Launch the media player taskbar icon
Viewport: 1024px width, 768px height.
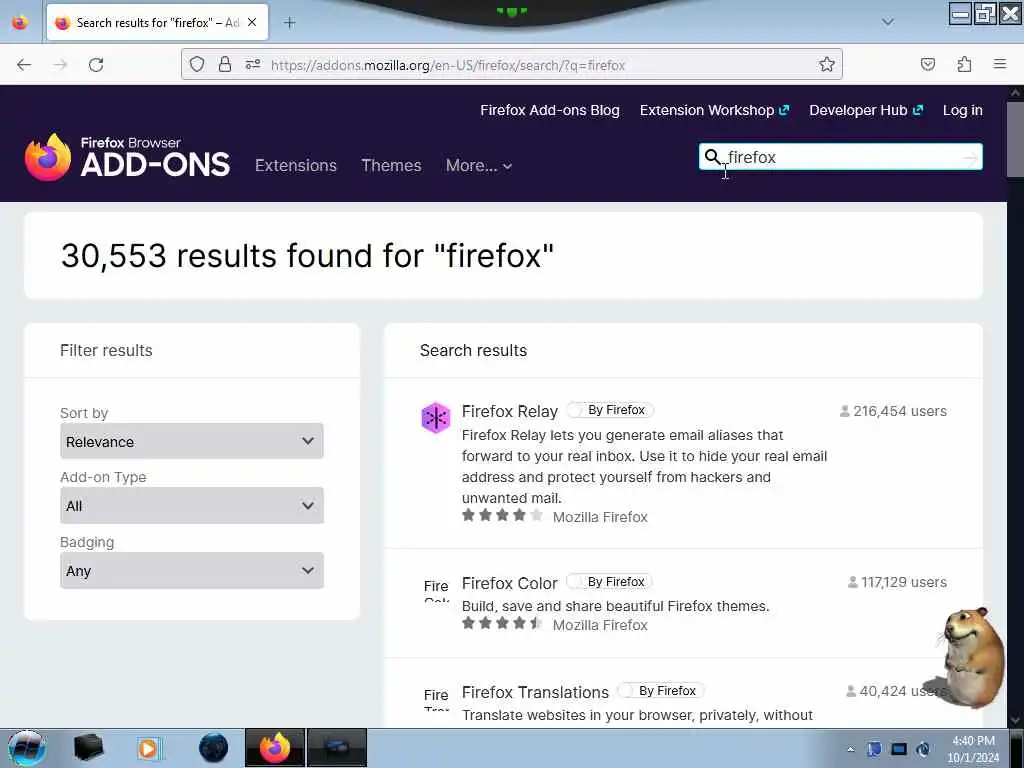(x=148, y=748)
